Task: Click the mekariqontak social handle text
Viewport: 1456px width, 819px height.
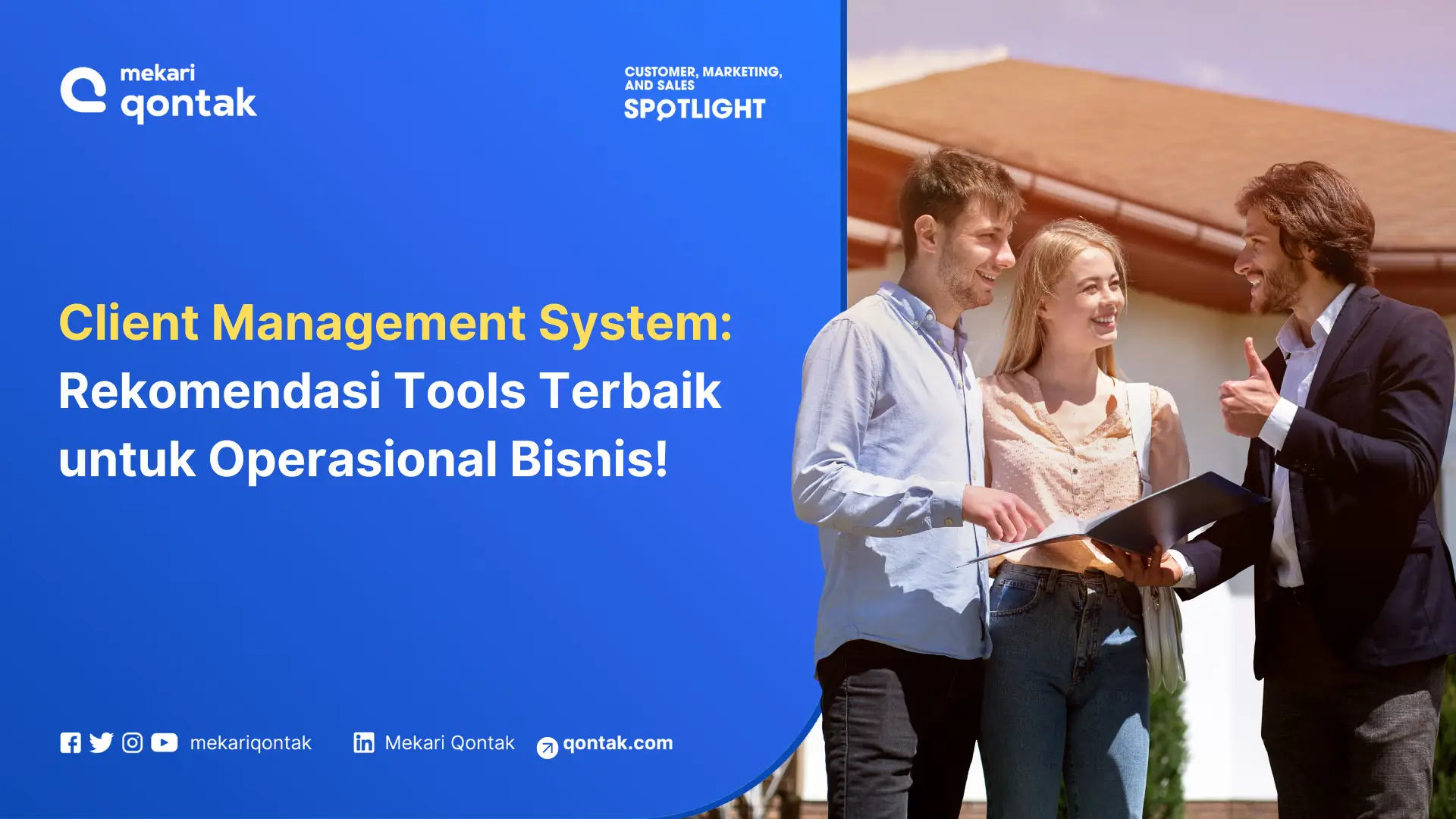Action: pos(252,743)
